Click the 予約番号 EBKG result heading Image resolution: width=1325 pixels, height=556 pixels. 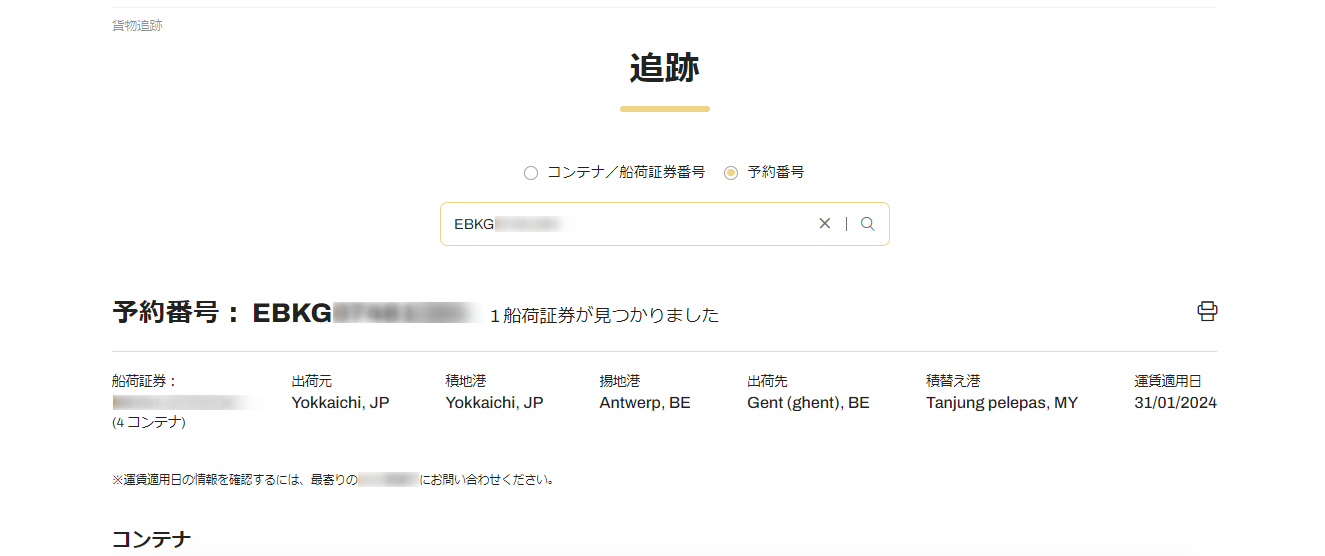pyautogui.click(x=290, y=313)
